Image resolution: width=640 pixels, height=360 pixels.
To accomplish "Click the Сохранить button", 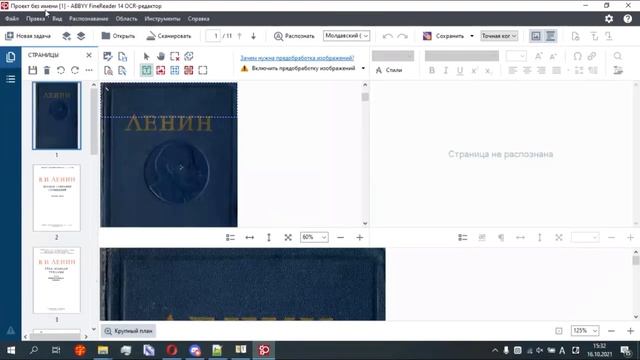I will 444,36.
